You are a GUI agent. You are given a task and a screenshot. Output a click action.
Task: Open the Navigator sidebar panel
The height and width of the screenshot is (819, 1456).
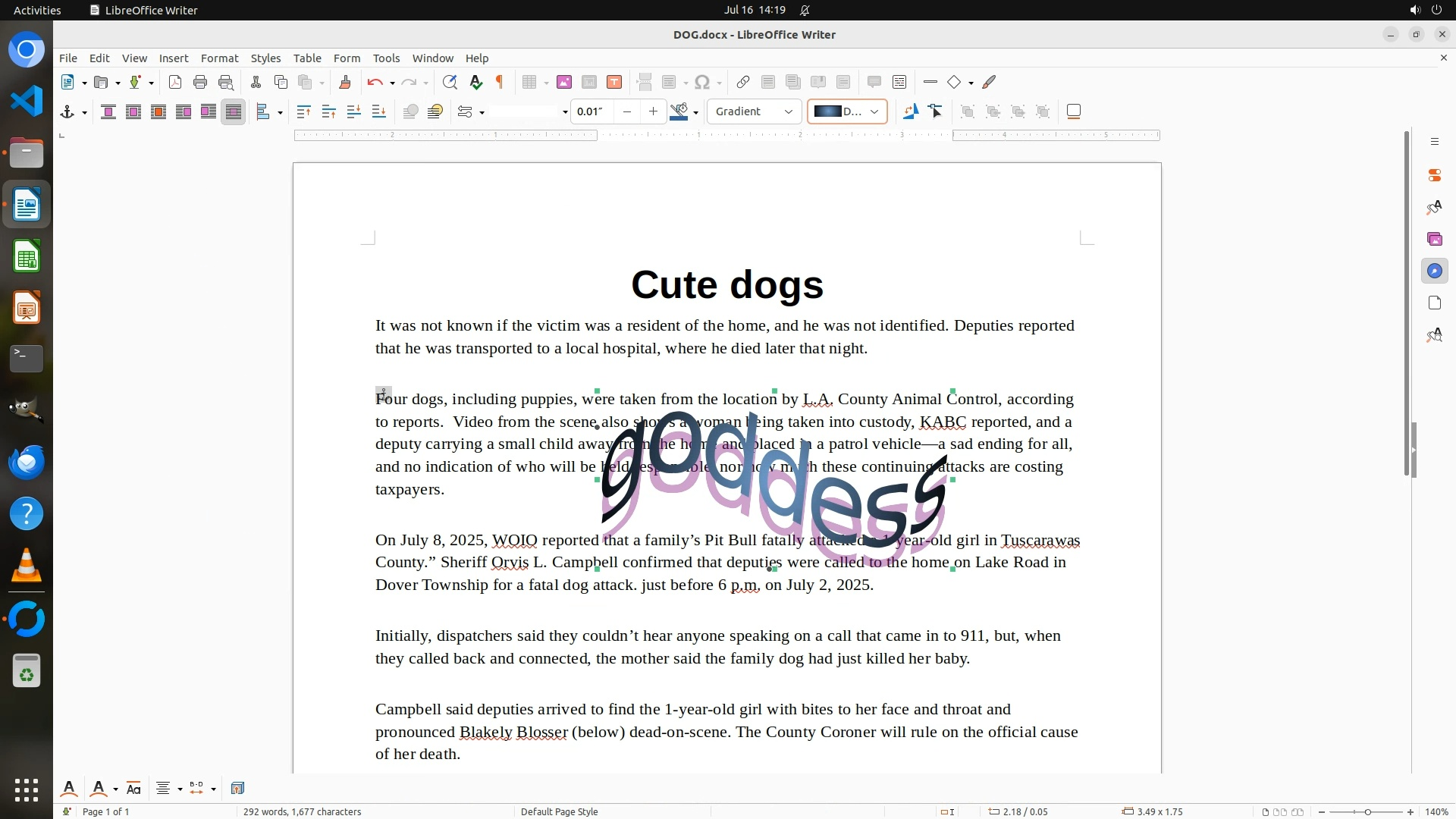[1434, 271]
